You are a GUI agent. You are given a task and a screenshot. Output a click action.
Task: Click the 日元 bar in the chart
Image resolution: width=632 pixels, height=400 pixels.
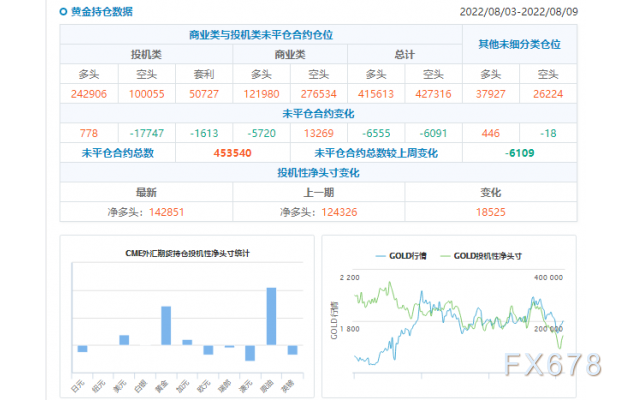point(83,348)
